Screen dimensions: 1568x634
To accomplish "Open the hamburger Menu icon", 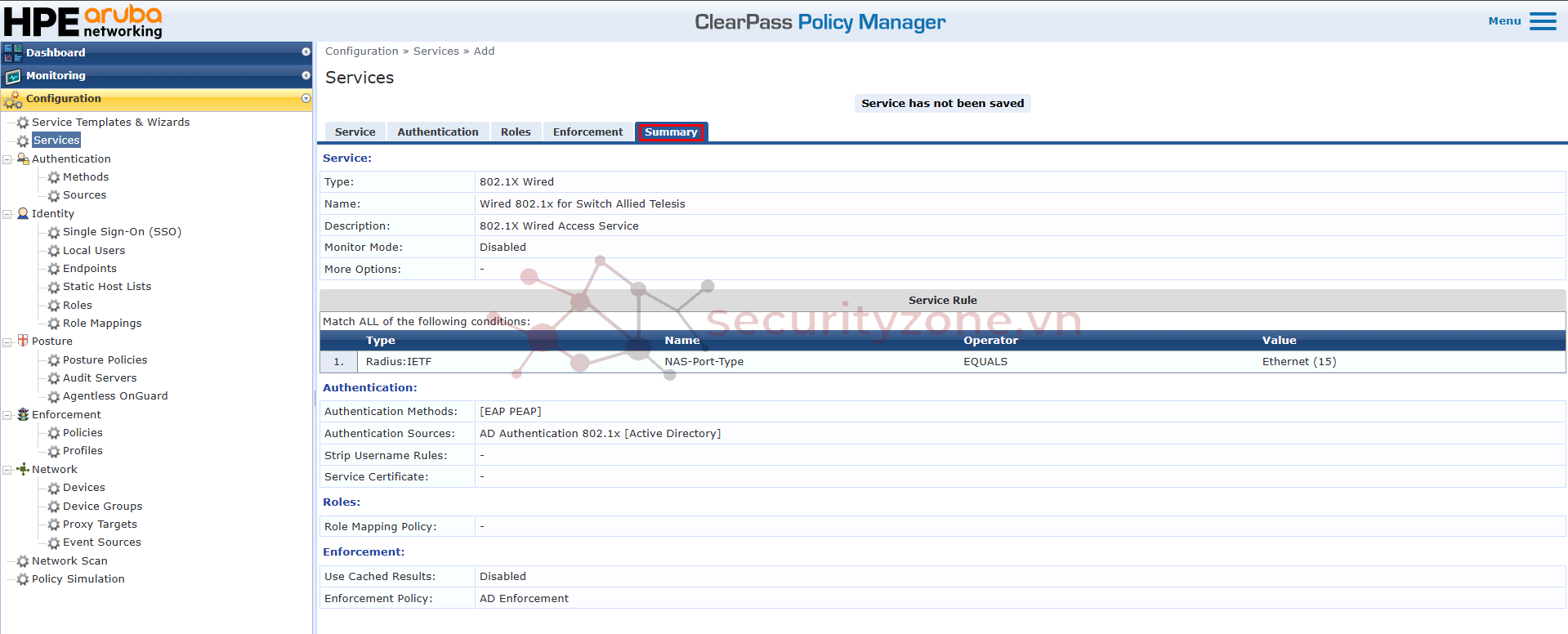I will click(x=1543, y=21).
